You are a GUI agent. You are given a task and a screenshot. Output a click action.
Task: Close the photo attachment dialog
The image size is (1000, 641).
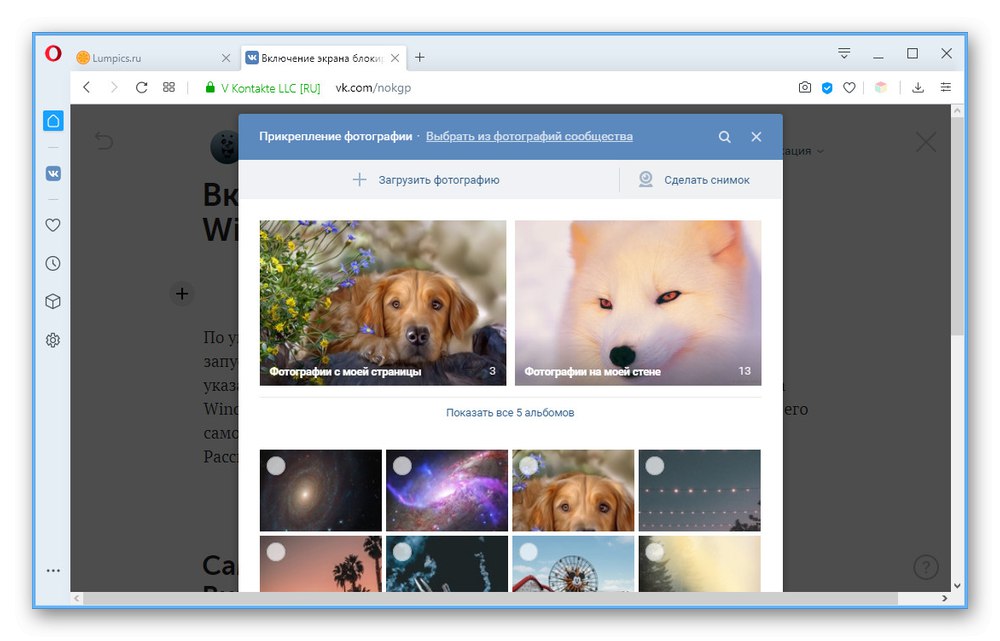756,137
